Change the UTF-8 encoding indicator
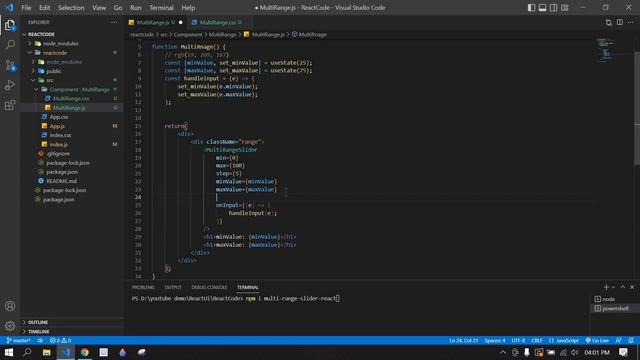This screenshot has width=640, height=360. (x=518, y=340)
